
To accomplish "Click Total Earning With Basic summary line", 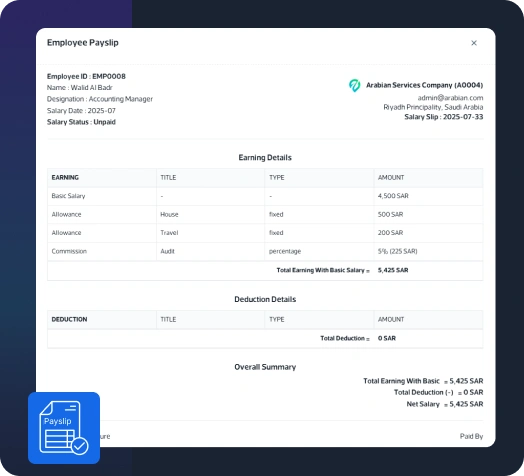I will pyautogui.click(x=423, y=381).
